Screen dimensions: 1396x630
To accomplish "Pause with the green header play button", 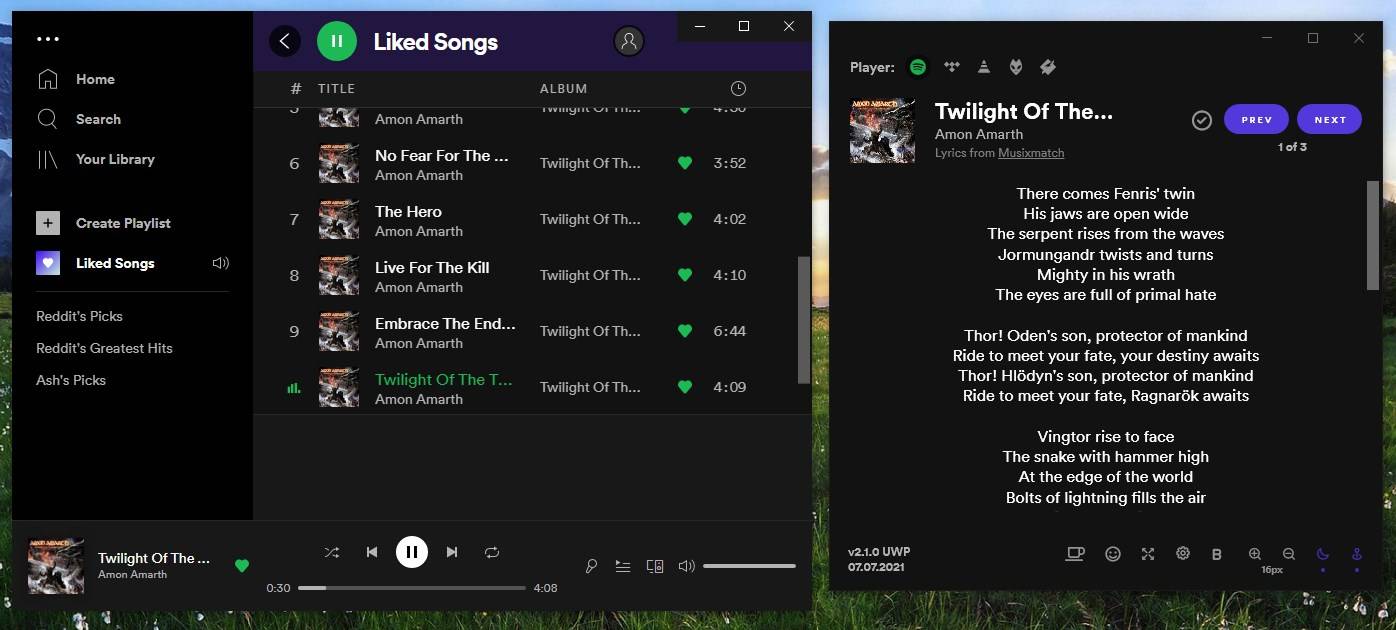I will (337, 41).
